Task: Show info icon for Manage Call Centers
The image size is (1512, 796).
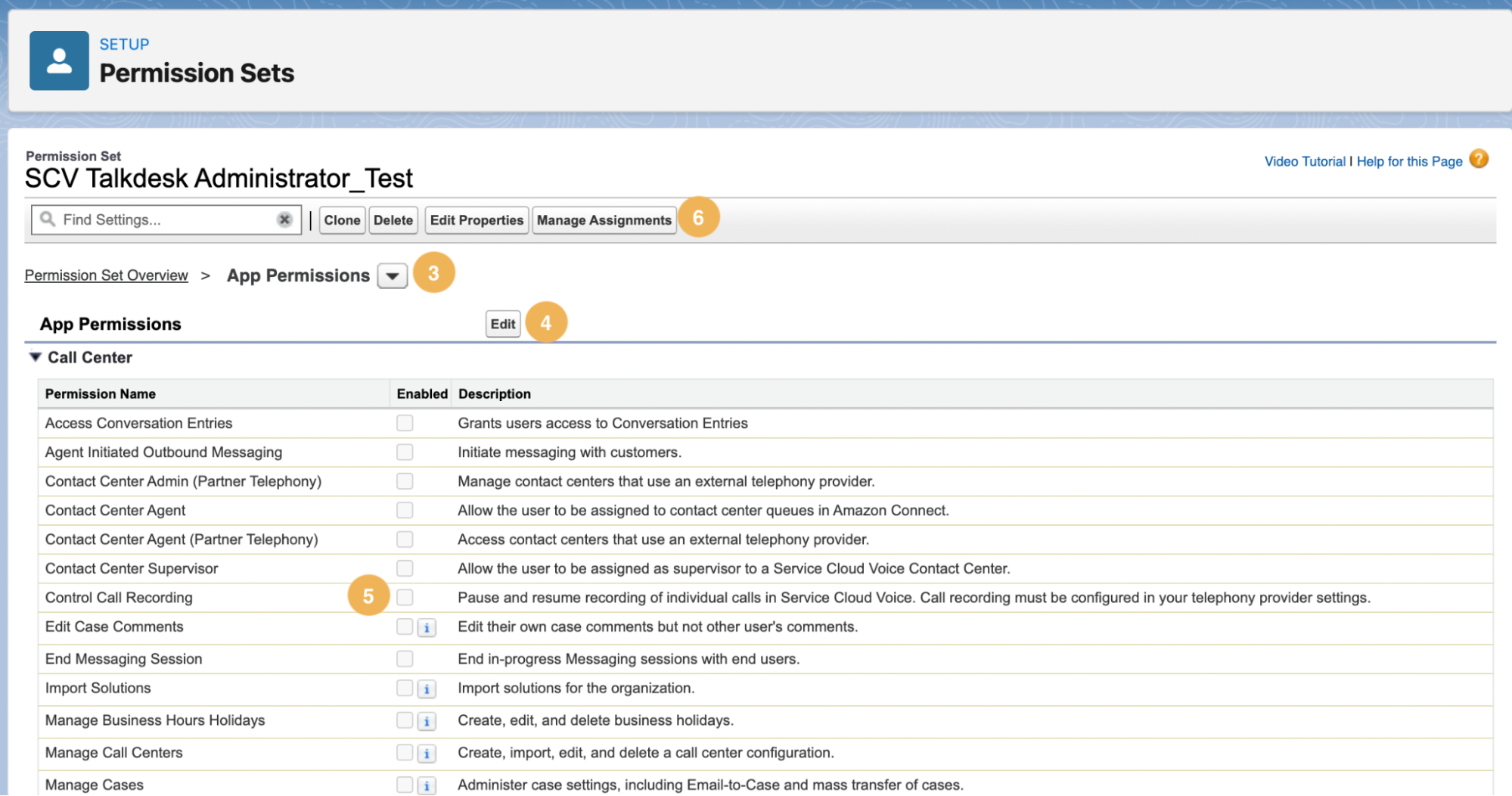Action: tap(427, 754)
